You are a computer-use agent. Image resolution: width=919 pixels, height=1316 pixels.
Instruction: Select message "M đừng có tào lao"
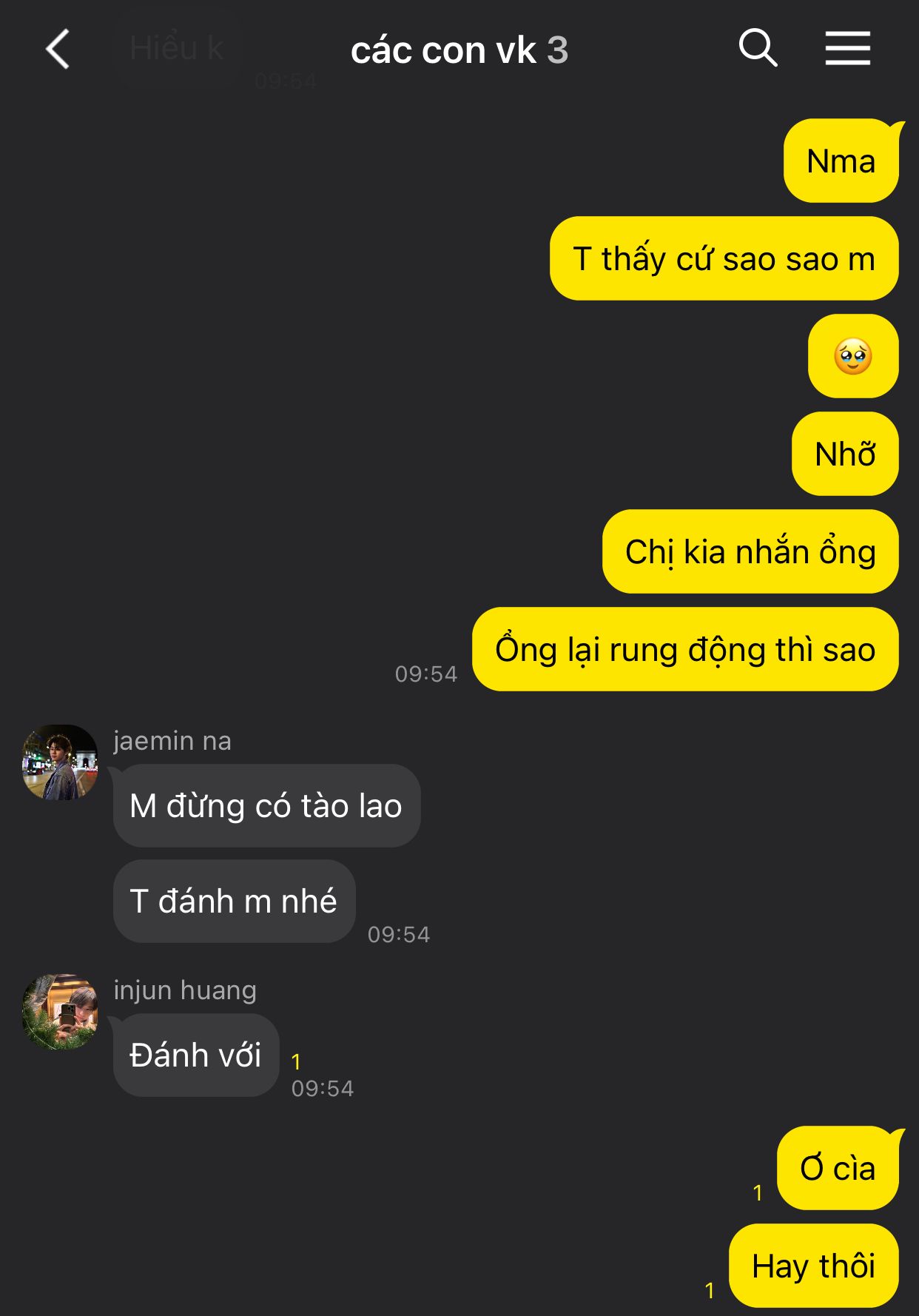[x=266, y=806]
